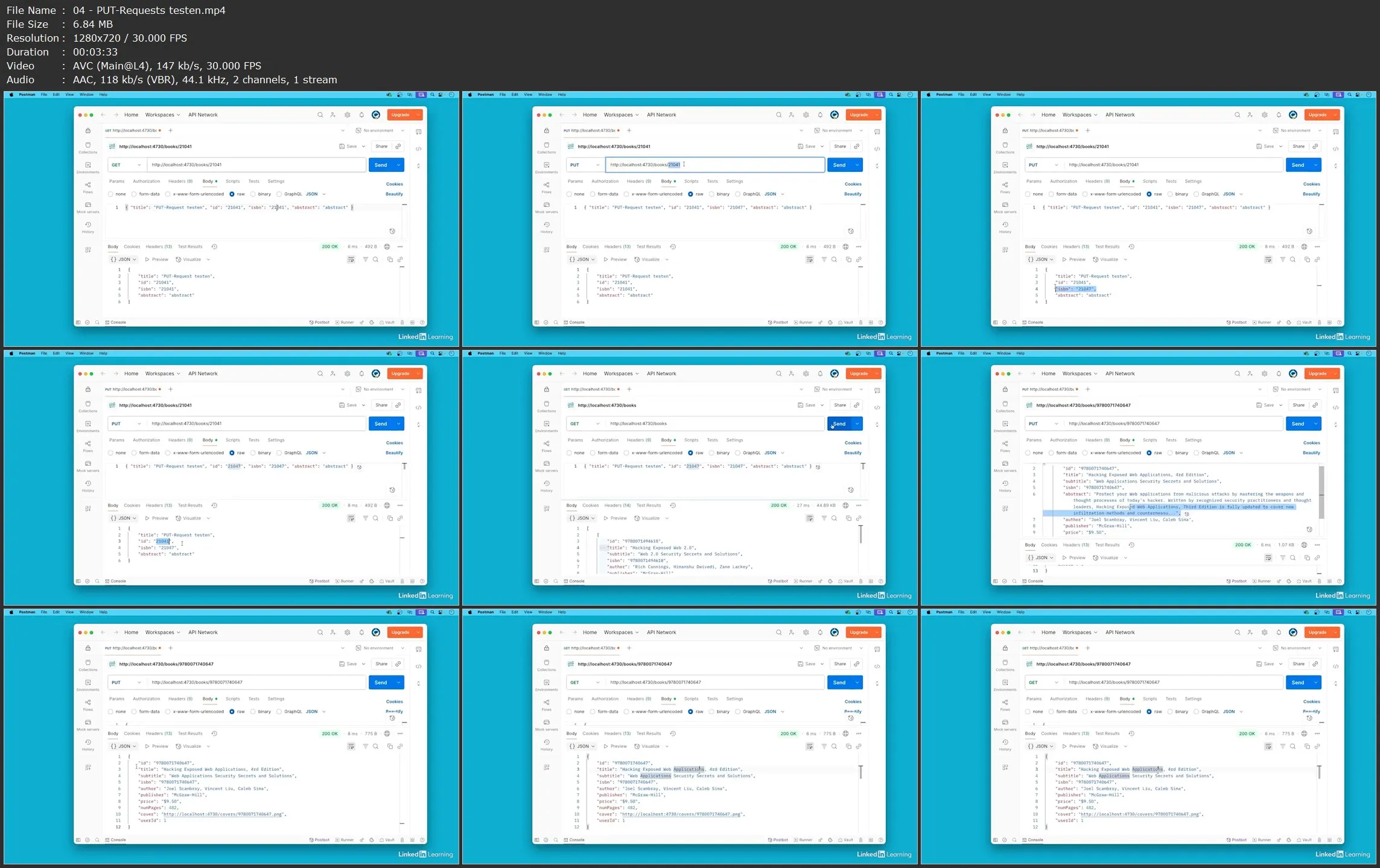Open 'No environment' dropdown in top-right frame

(x=1296, y=130)
